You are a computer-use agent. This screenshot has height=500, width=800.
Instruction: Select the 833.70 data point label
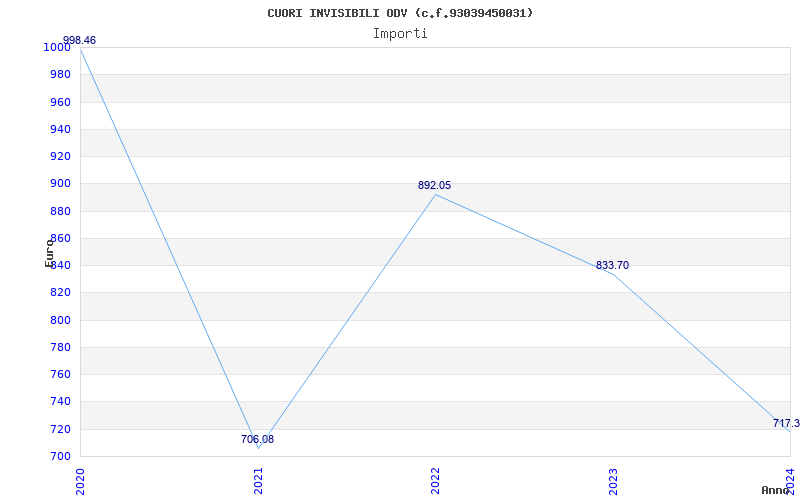pos(612,265)
